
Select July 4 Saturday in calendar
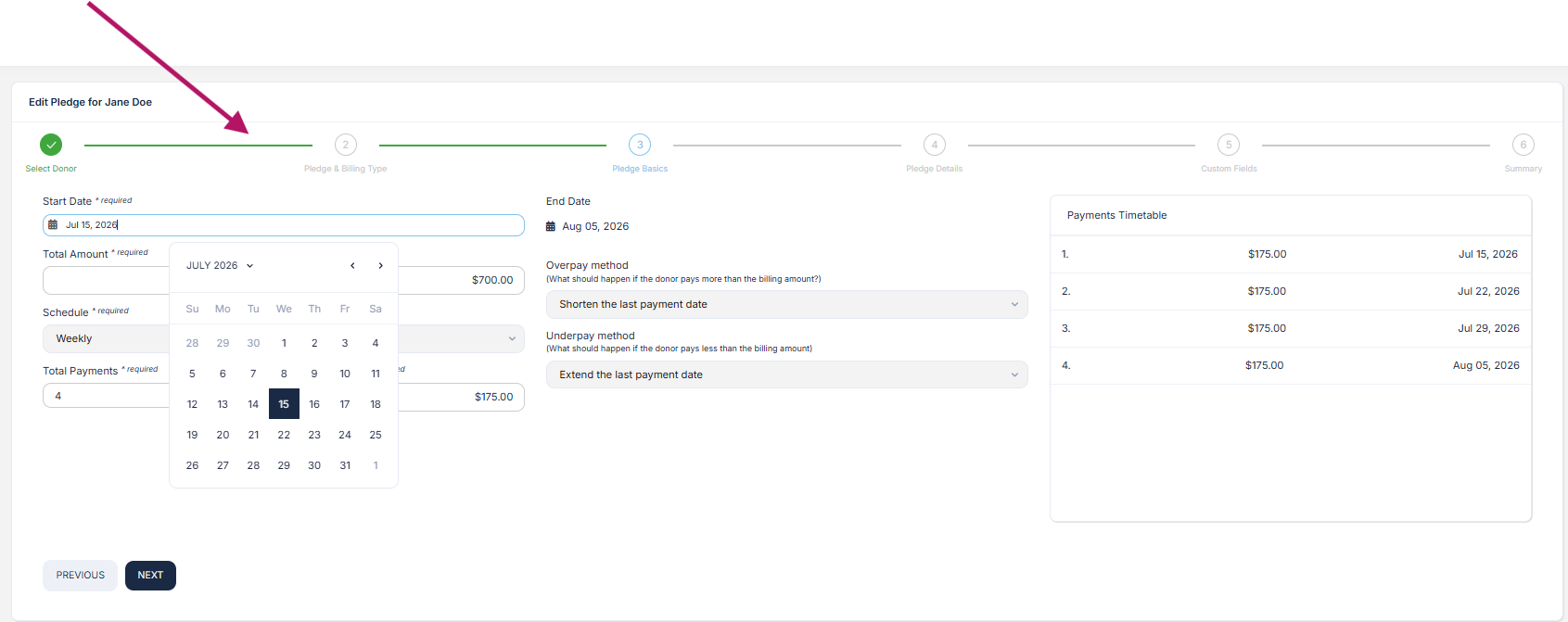tap(376, 343)
